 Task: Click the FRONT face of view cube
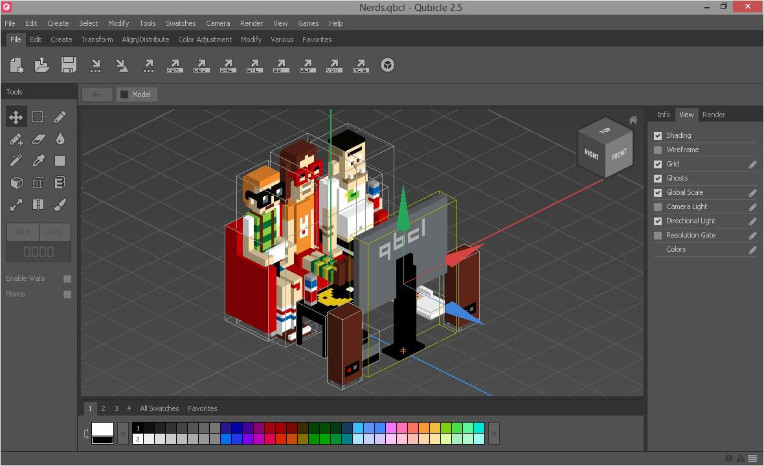(x=619, y=155)
